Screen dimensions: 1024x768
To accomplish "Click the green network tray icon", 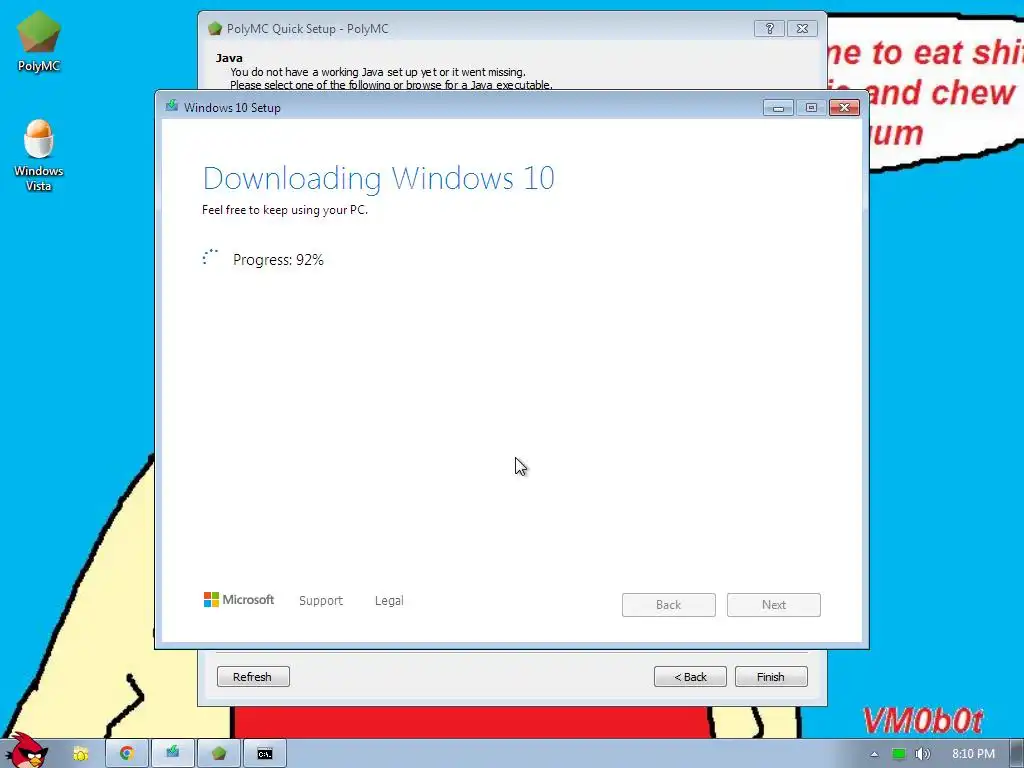I will pyautogui.click(x=899, y=754).
